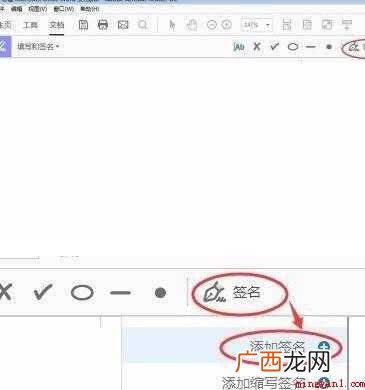Click the fit one full page icon
The width and height of the screenshot is (365, 390).
(307, 25)
